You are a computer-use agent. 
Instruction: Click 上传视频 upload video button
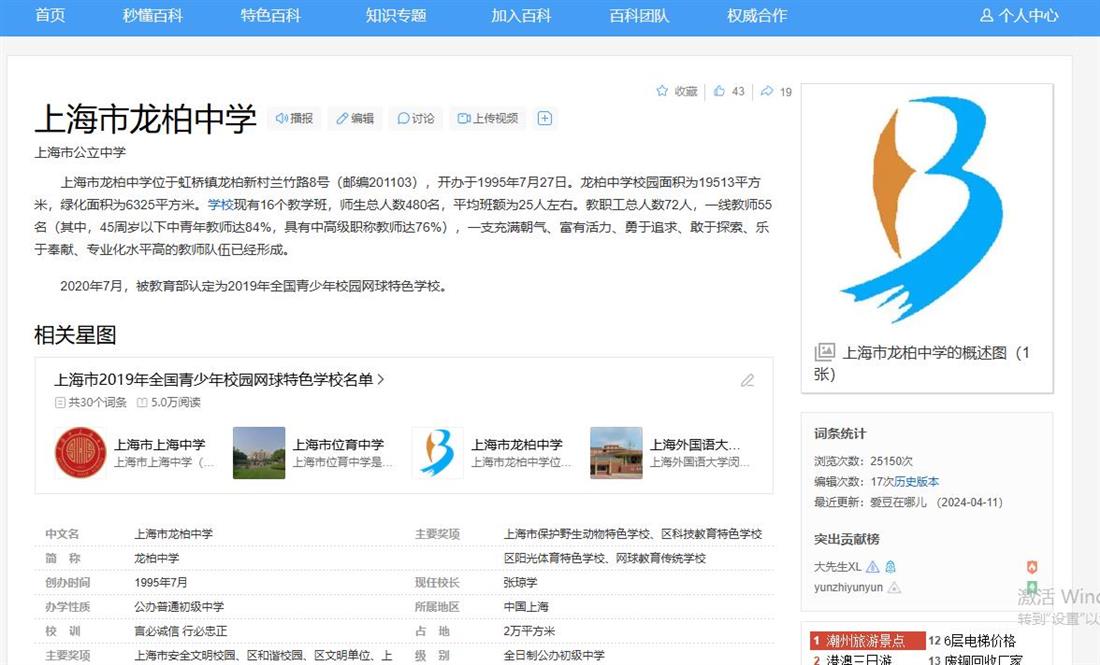point(488,118)
